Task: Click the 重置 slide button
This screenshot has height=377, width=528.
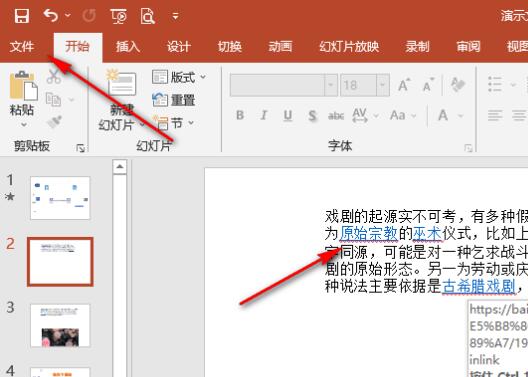Action: pyautogui.click(x=174, y=100)
